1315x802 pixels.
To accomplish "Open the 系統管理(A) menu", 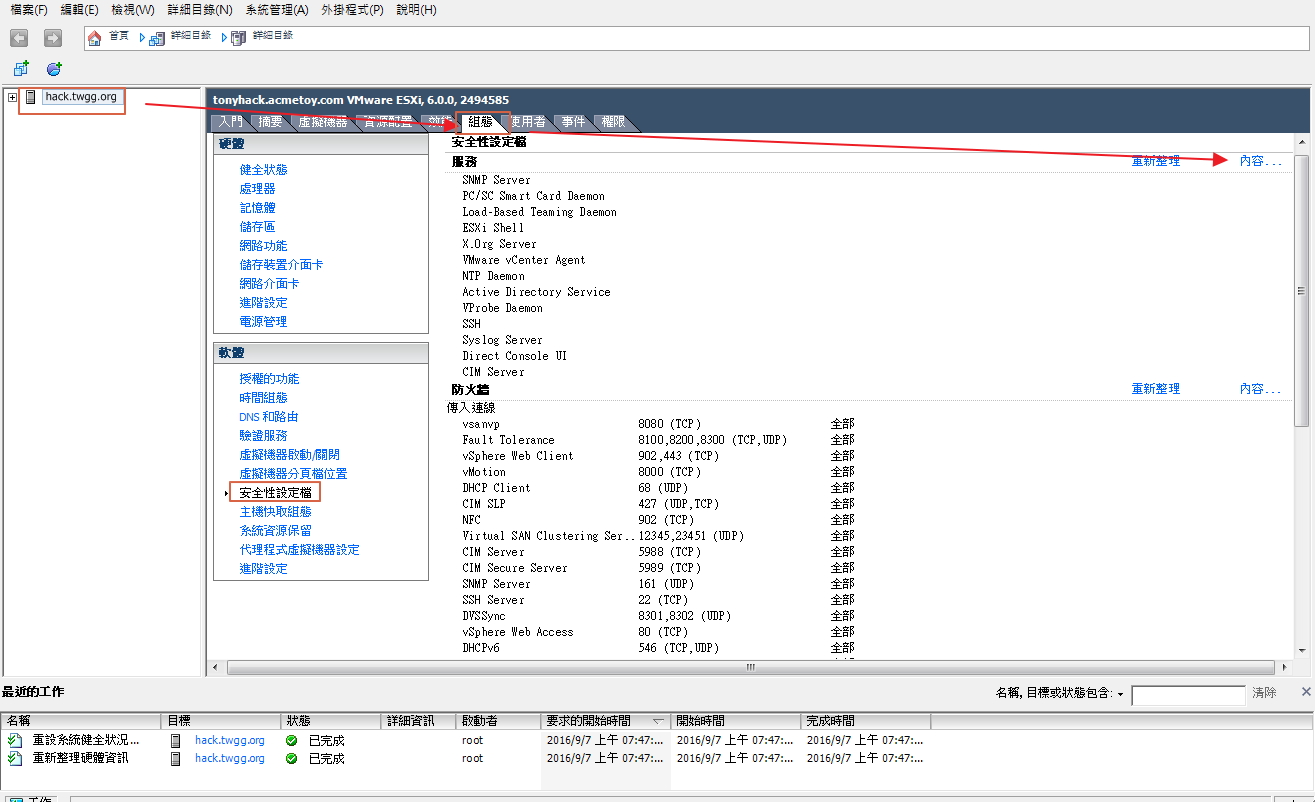I will pos(277,10).
